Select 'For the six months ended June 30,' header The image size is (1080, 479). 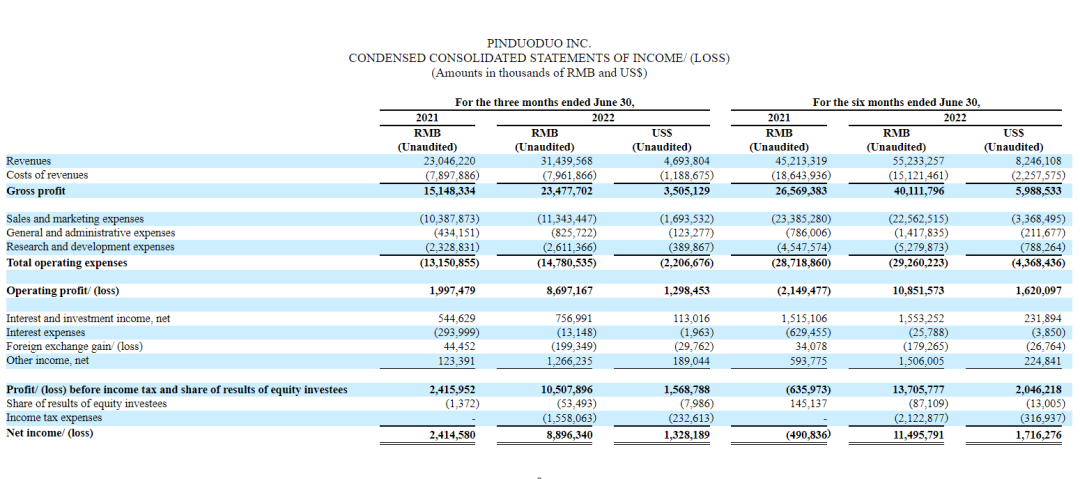896,102
